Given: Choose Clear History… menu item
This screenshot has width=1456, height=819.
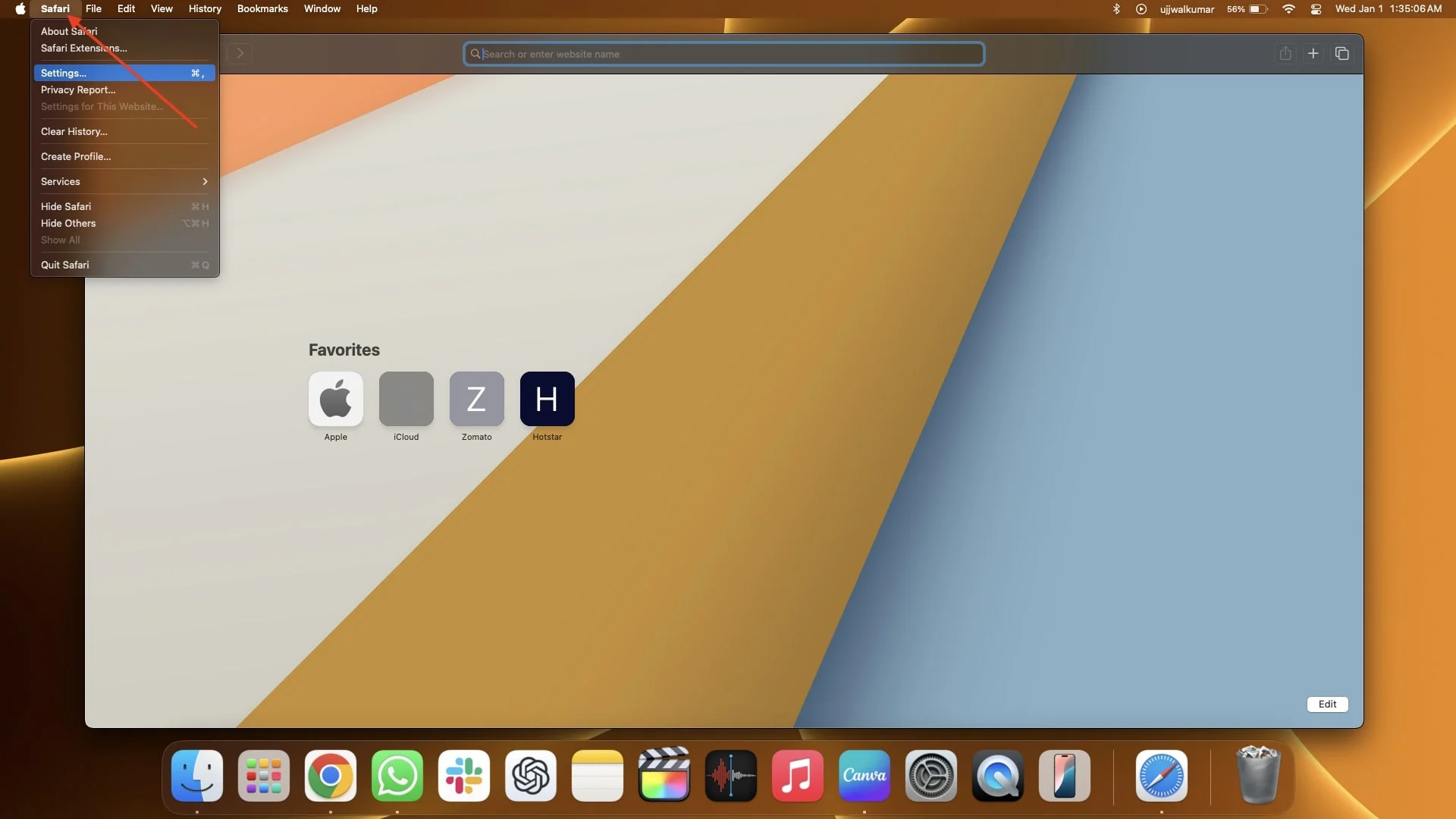Looking at the screenshot, I should (124, 132).
